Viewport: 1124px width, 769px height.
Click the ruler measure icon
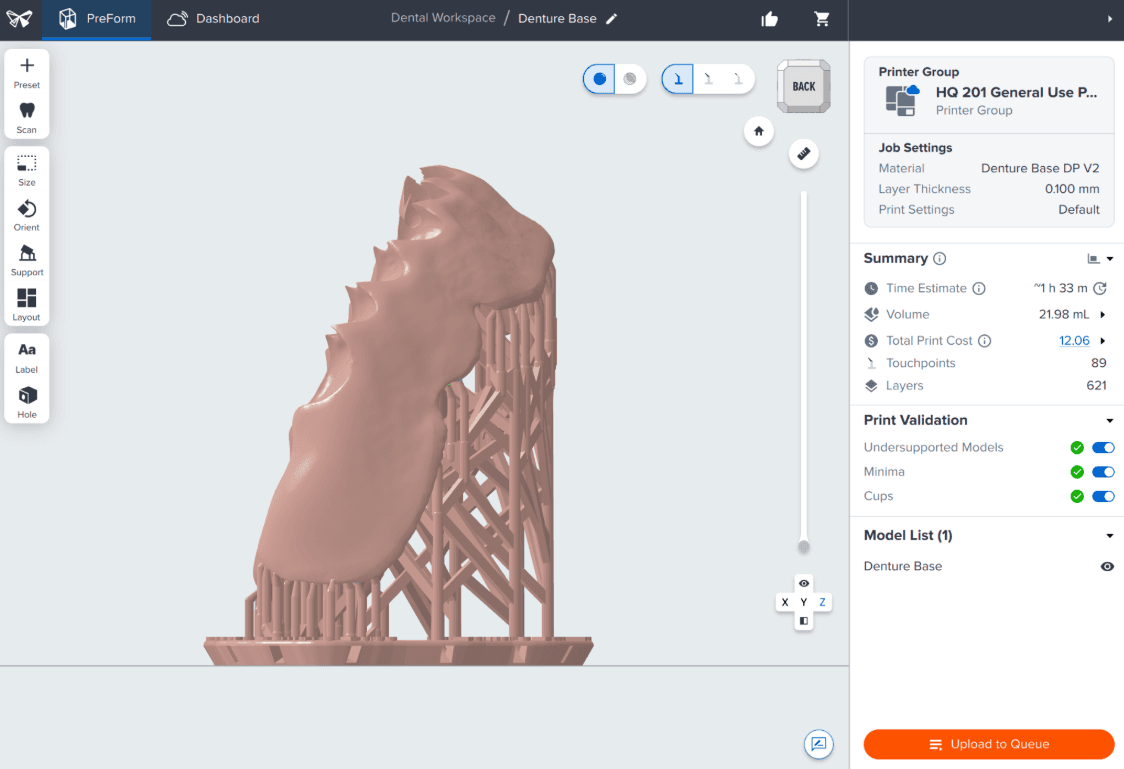(804, 153)
